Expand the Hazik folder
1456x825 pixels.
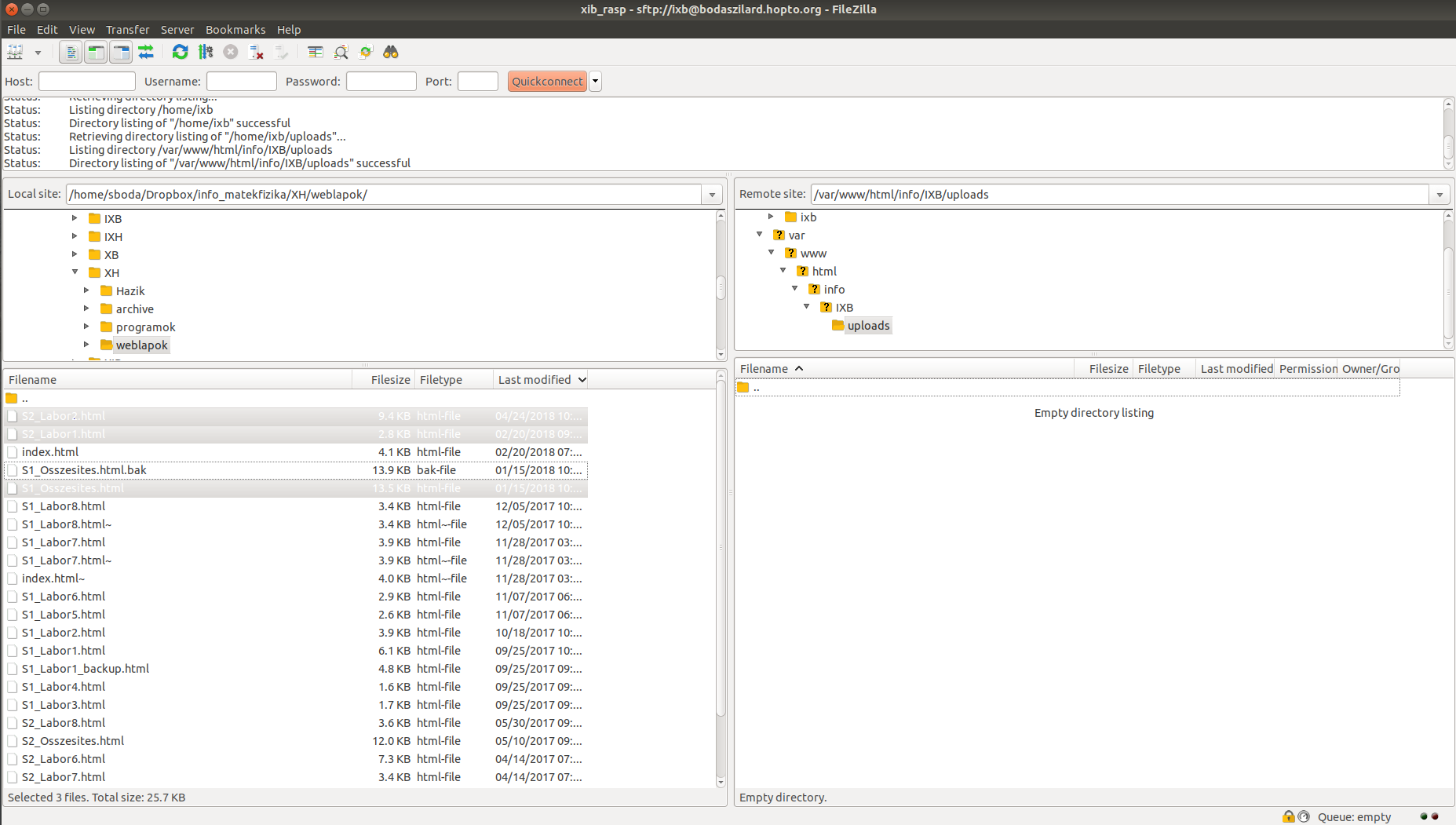(x=86, y=290)
